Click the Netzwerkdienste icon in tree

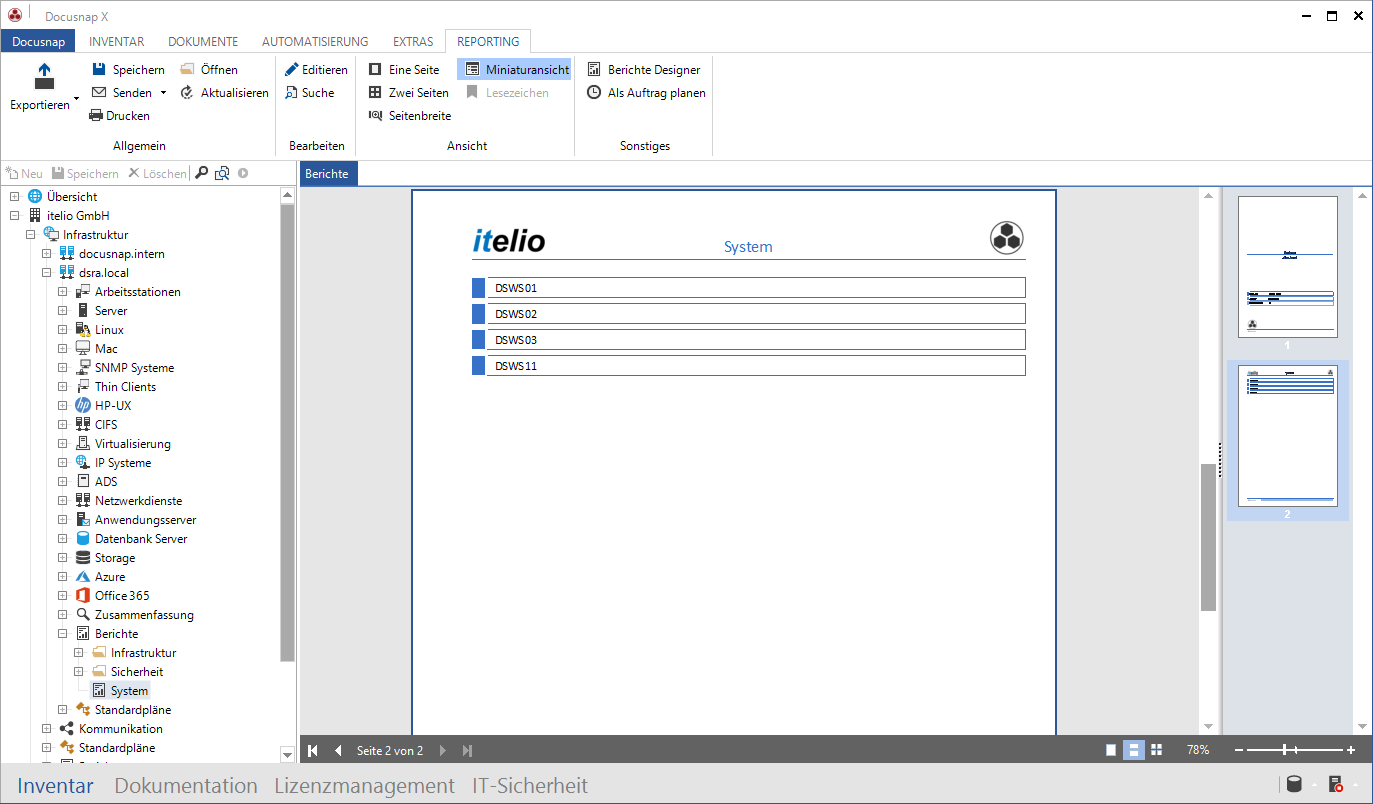[x=83, y=501]
